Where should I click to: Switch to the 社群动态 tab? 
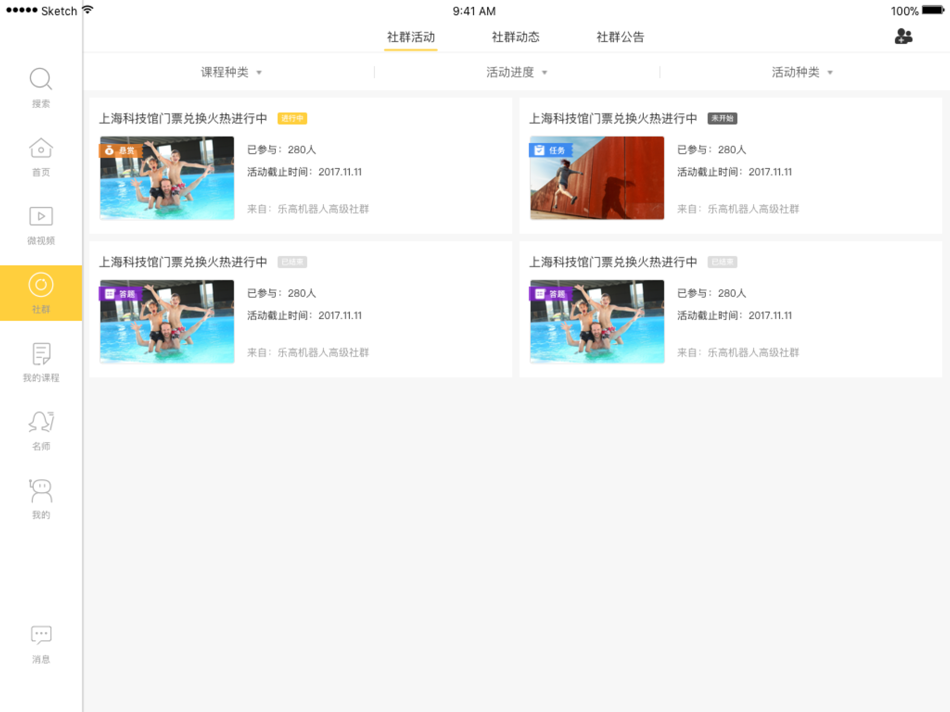(x=516, y=37)
